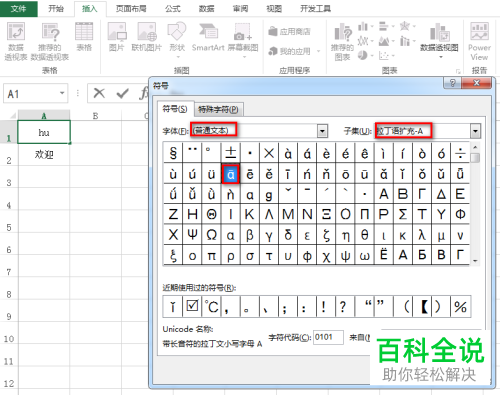Click the Power View icon
The width and height of the screenshot is (500, 395).
tap(479, 42)
